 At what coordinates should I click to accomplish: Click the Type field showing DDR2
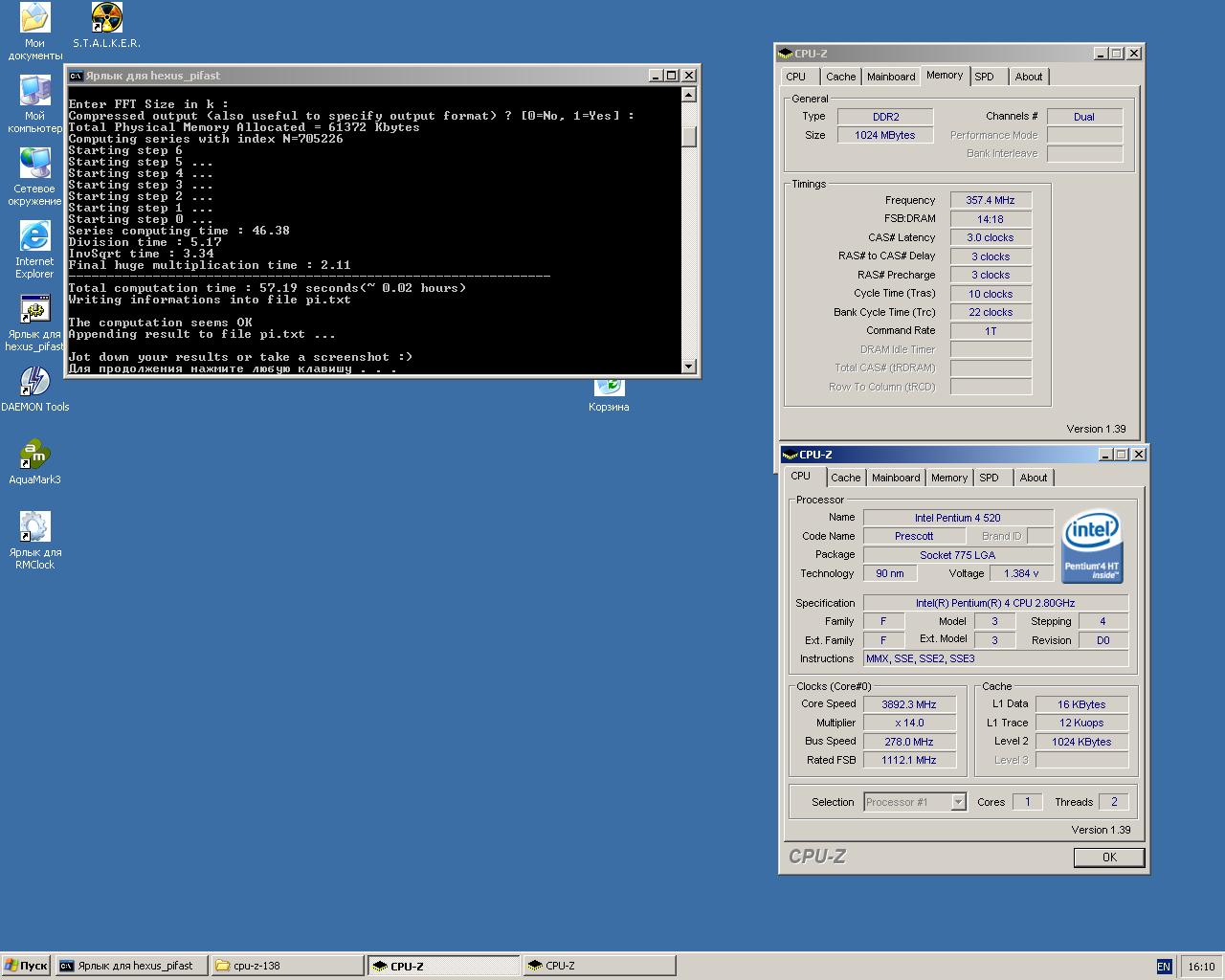[885, 117]
